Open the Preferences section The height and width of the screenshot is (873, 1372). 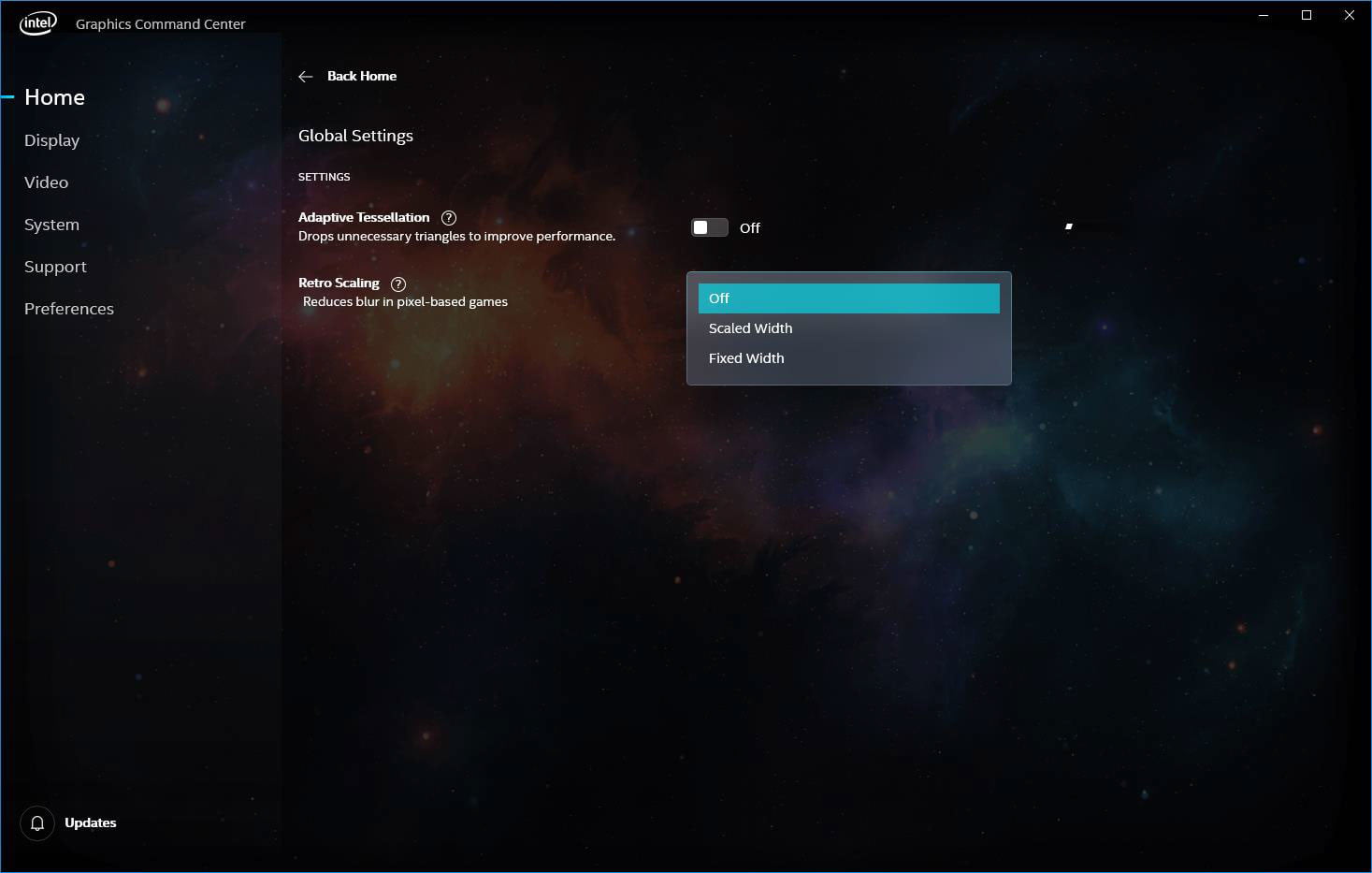68,309
